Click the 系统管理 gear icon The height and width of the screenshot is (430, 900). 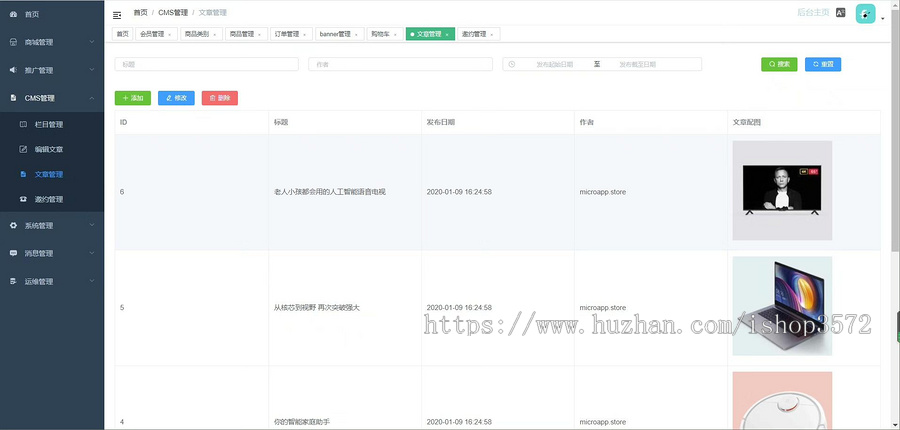click(14, 226)
